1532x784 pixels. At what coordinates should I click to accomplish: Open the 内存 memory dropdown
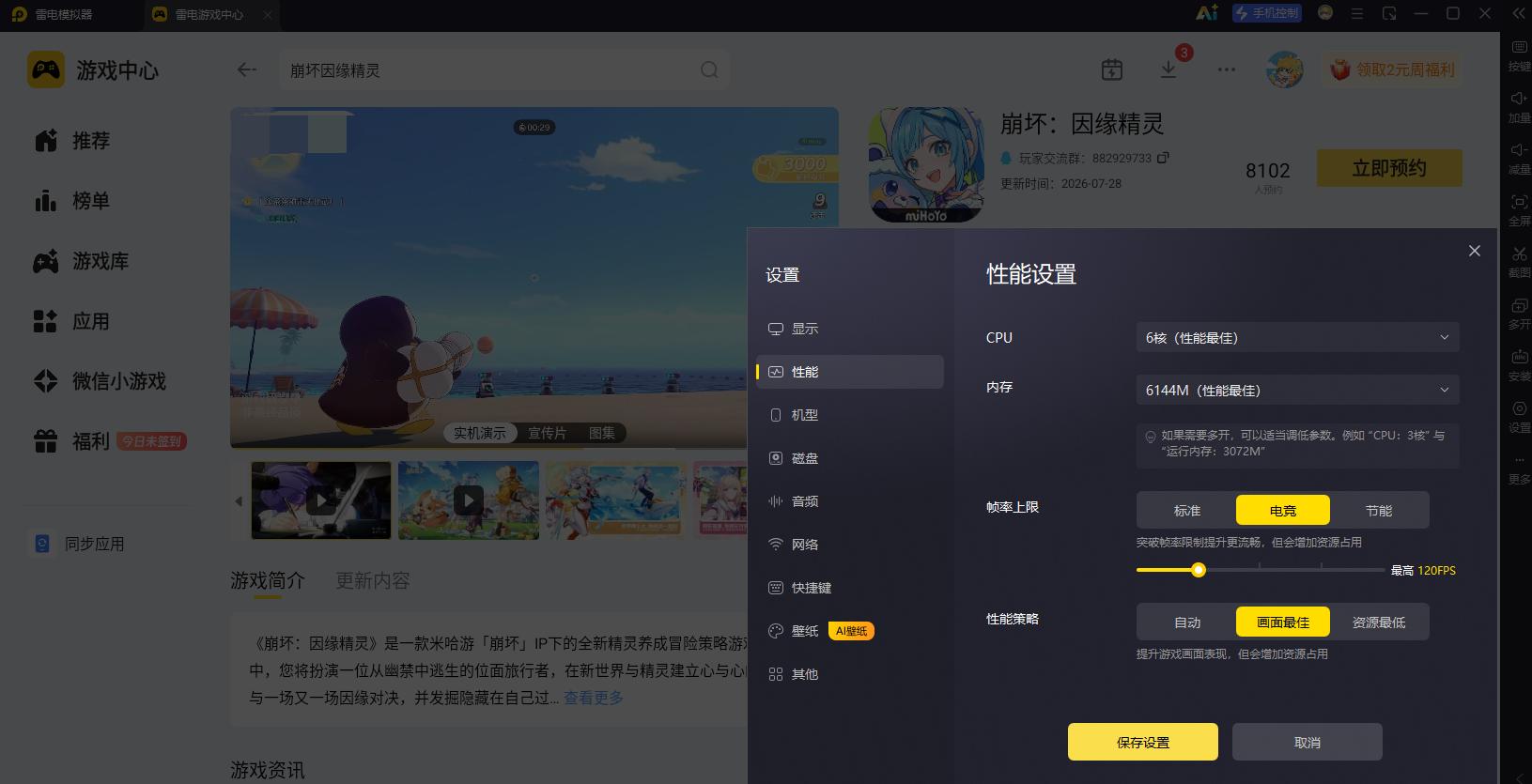click(1297, 390)
